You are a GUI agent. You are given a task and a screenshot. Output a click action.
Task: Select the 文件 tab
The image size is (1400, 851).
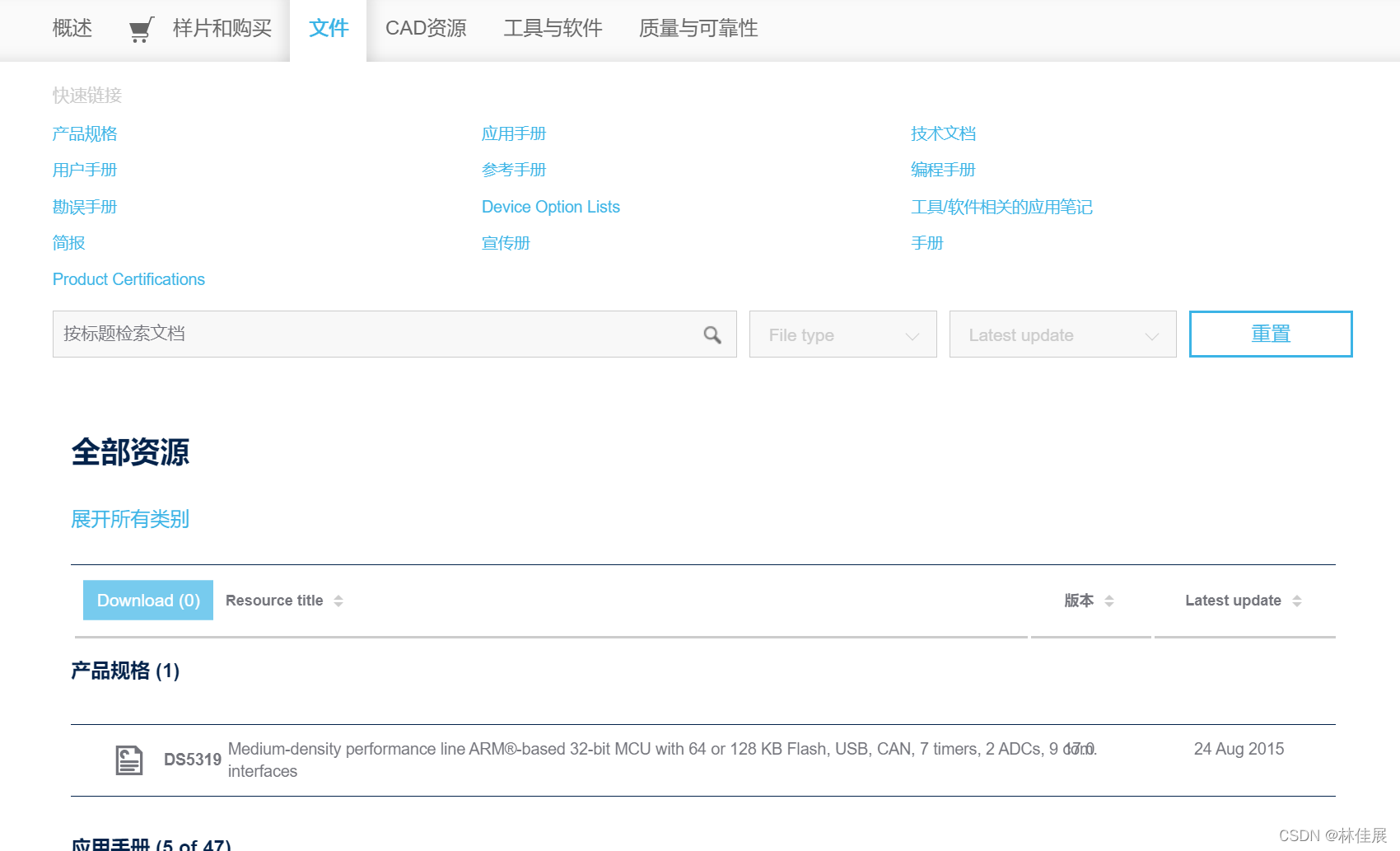point(329,29)
